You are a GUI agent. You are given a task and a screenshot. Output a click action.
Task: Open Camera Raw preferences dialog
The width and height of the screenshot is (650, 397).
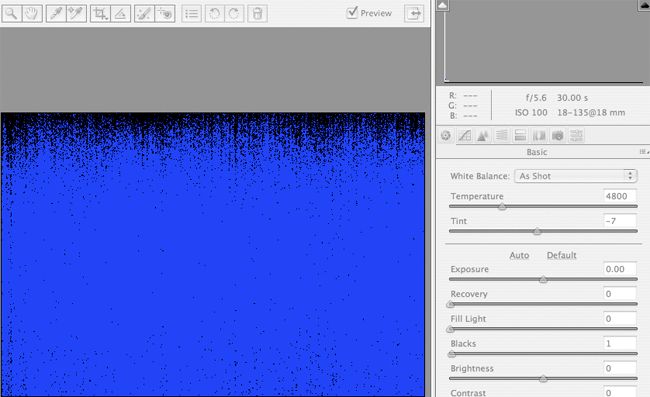(x=192, y=13)
